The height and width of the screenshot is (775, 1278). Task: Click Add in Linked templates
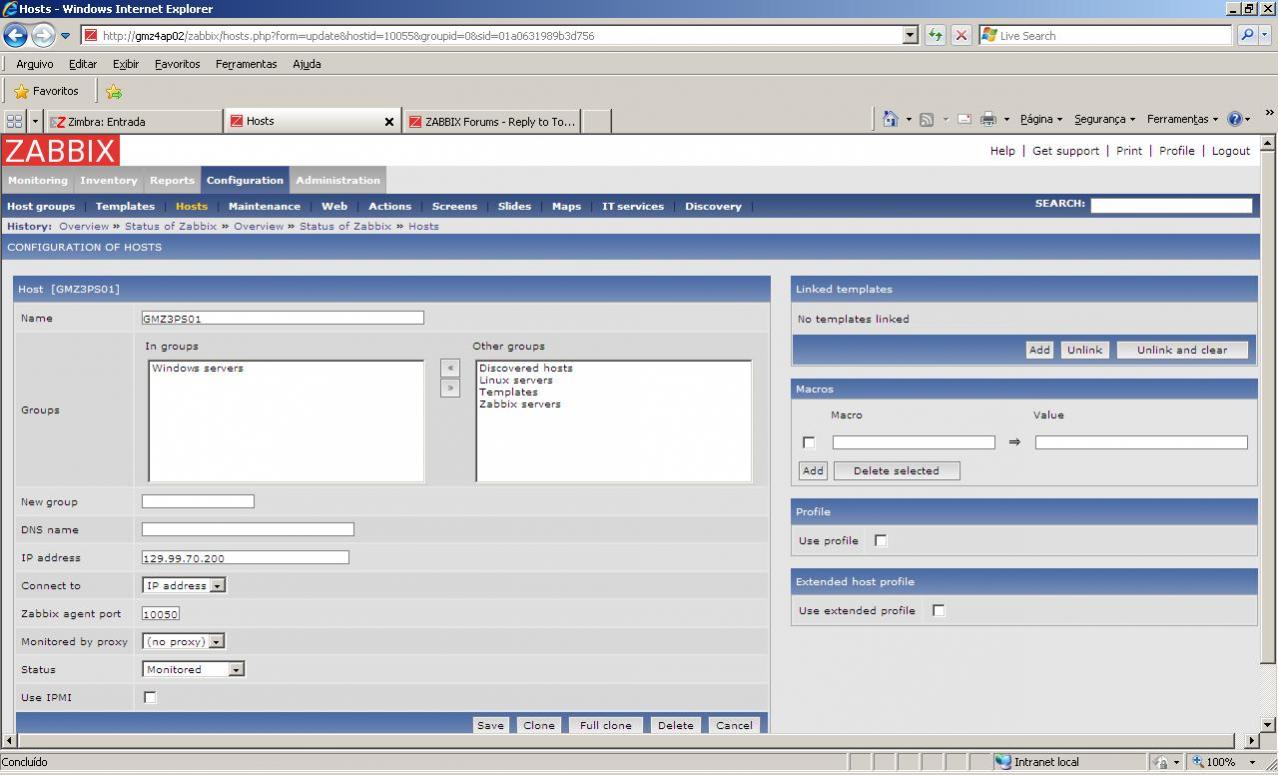(x=1040, y=350)
